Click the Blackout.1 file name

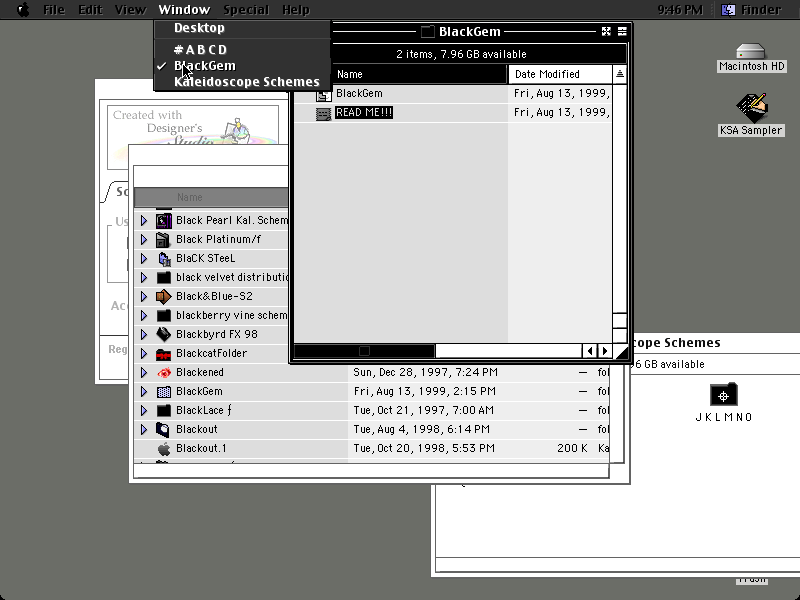click(x=201, y=448)
